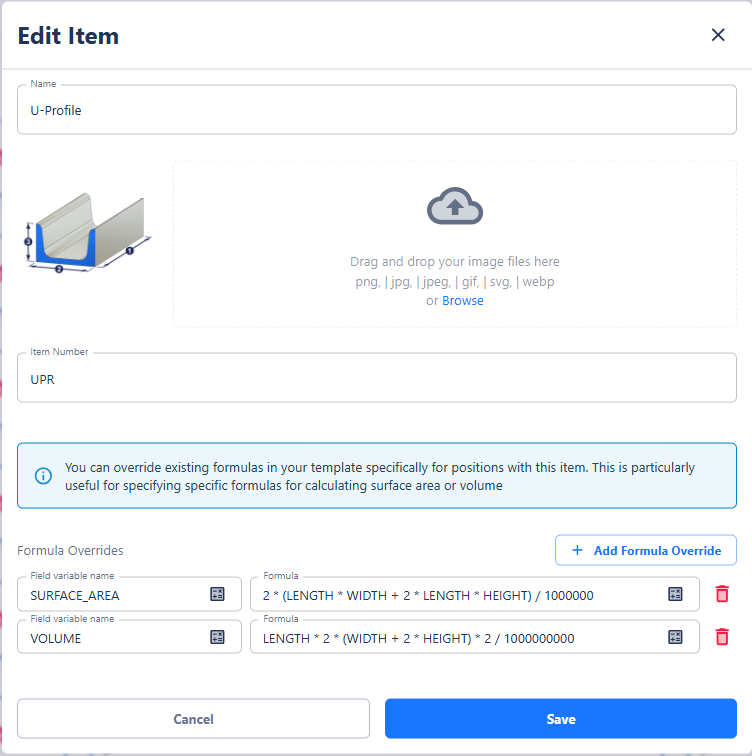Save the item changes

tap(560, 719)
